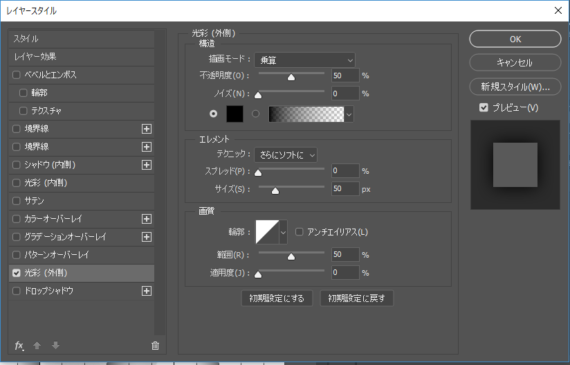Click the キャンセル button
570x365 pixels.
click(515, 63)
